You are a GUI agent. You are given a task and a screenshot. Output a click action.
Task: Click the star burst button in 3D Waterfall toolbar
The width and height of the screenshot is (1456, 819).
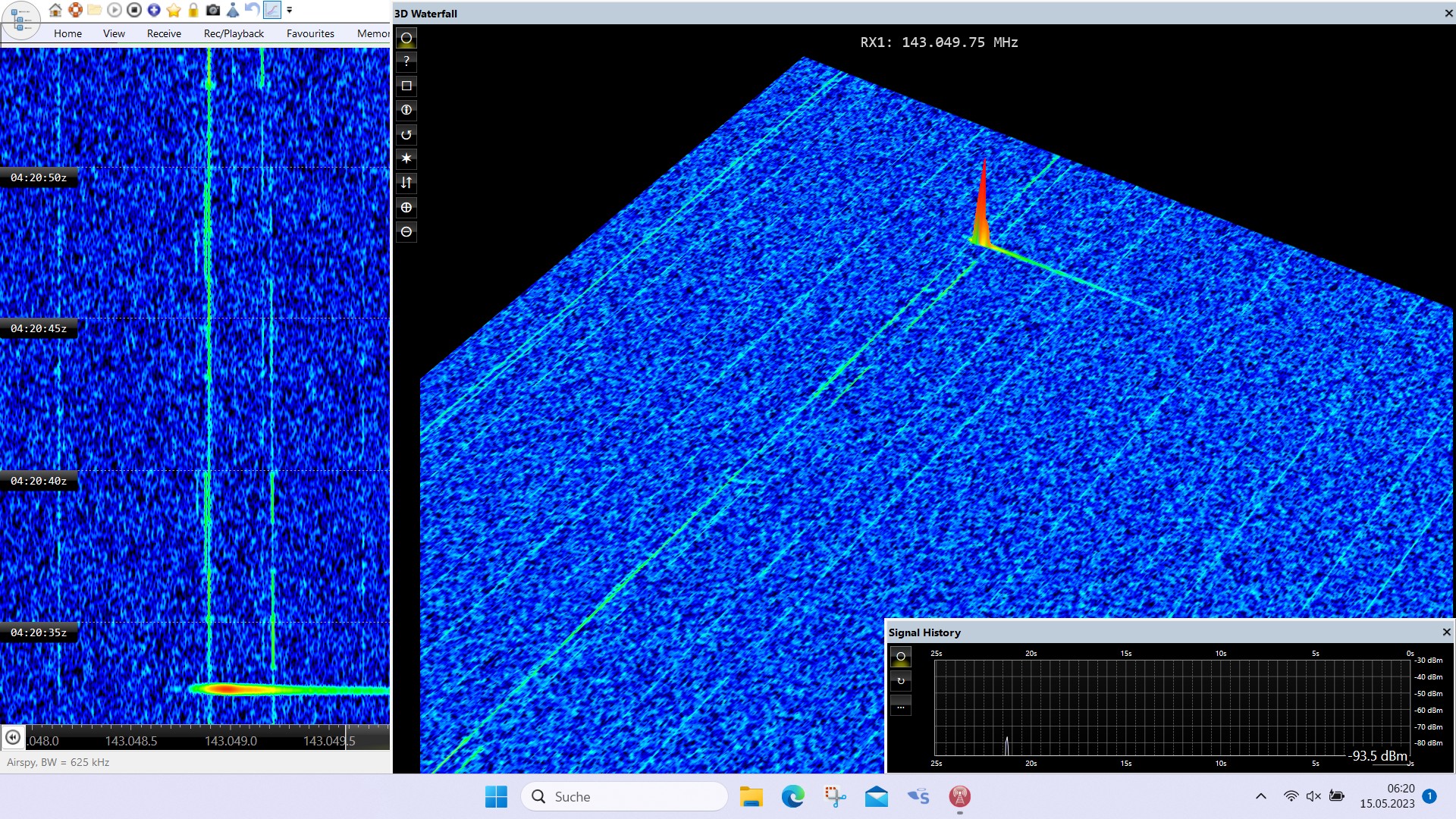(x=406, y=158)
